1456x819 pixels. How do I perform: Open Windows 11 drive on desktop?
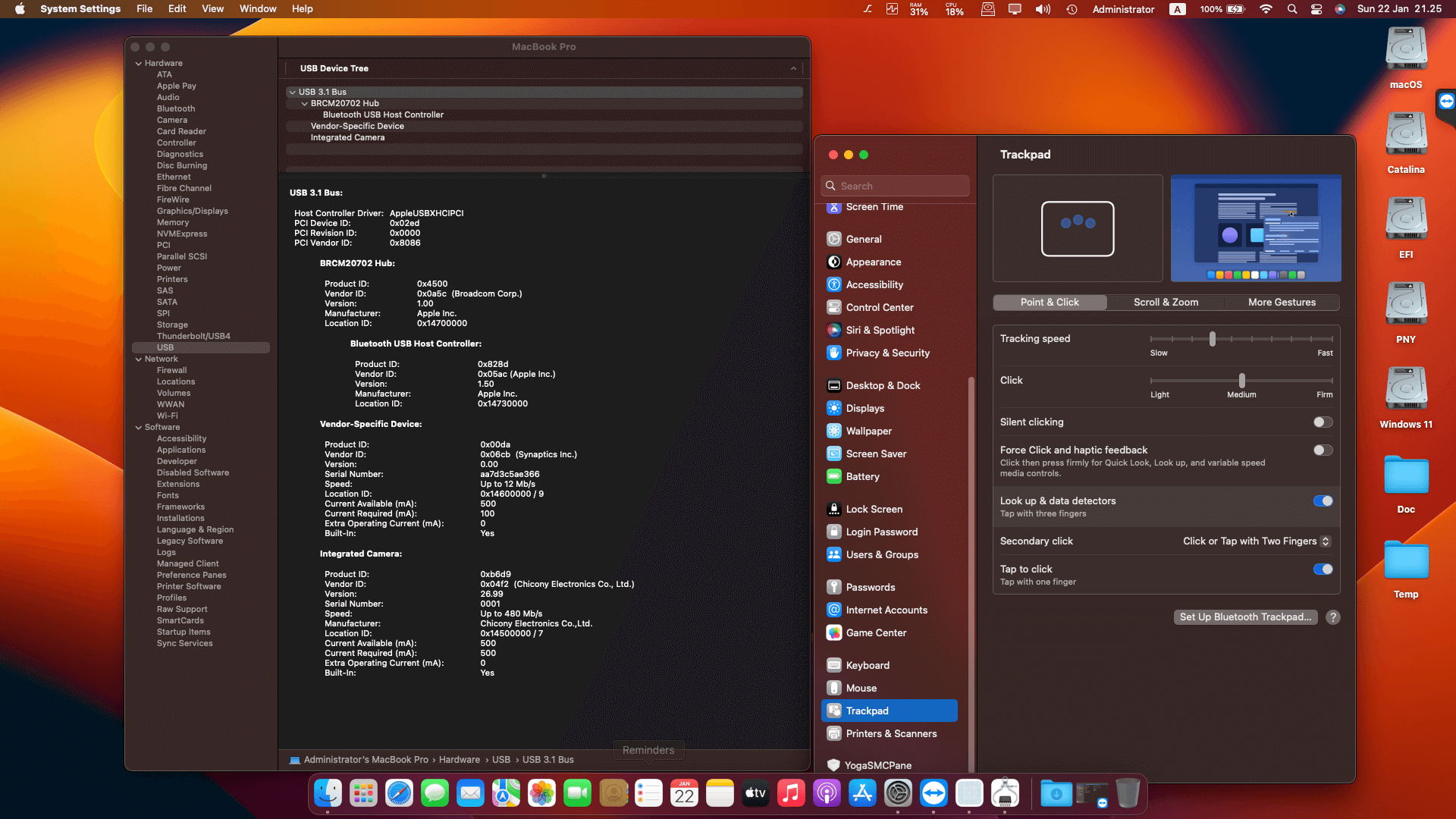(x=1406, y=397)
